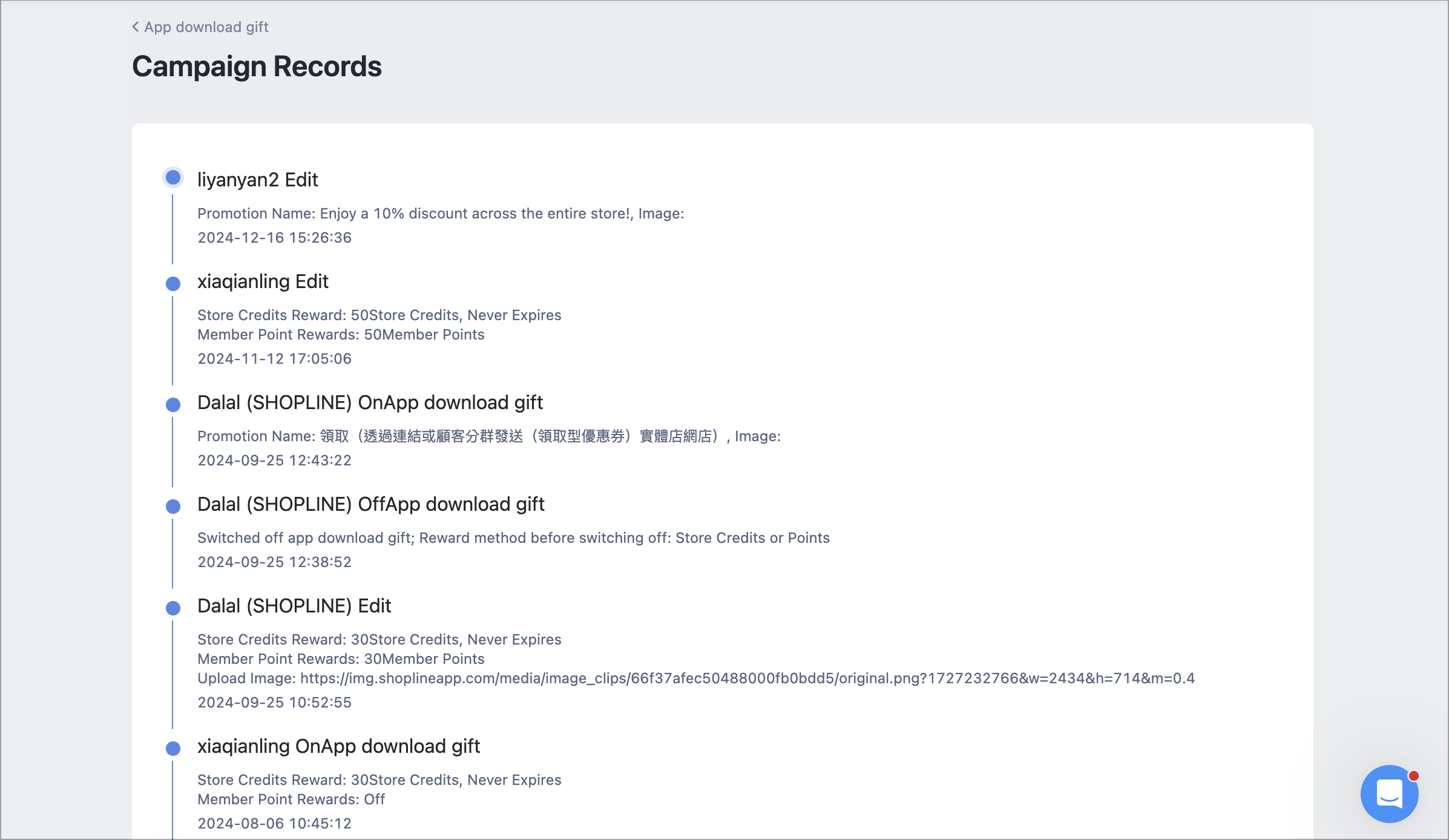1449x840 pixels.
Task: Select 'Dalal (SHOPLINE) Edit' record title
Action: 294,606
